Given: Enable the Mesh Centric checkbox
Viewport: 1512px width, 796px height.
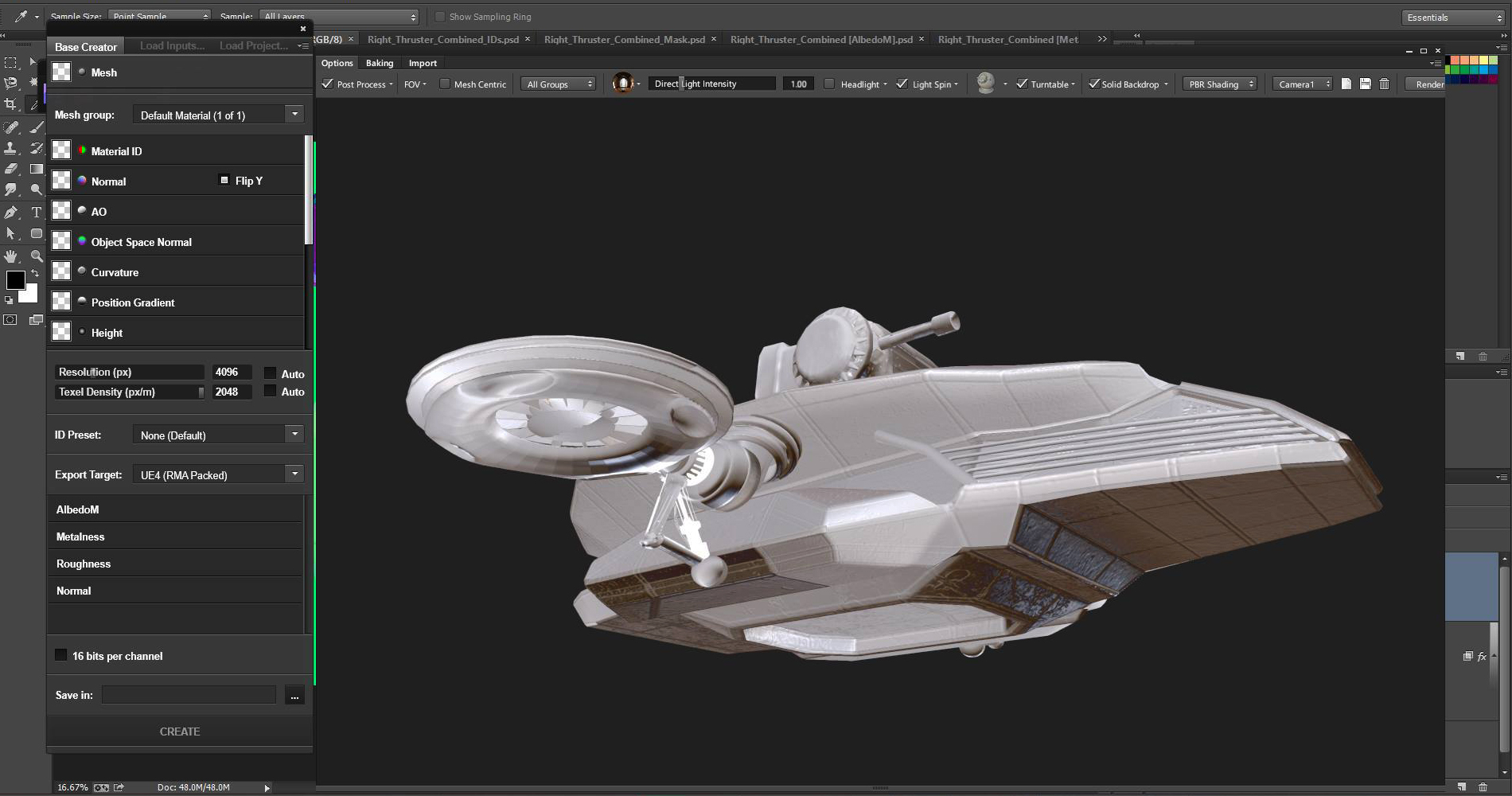Looking at the screenshot, I should tap(445, 84).
